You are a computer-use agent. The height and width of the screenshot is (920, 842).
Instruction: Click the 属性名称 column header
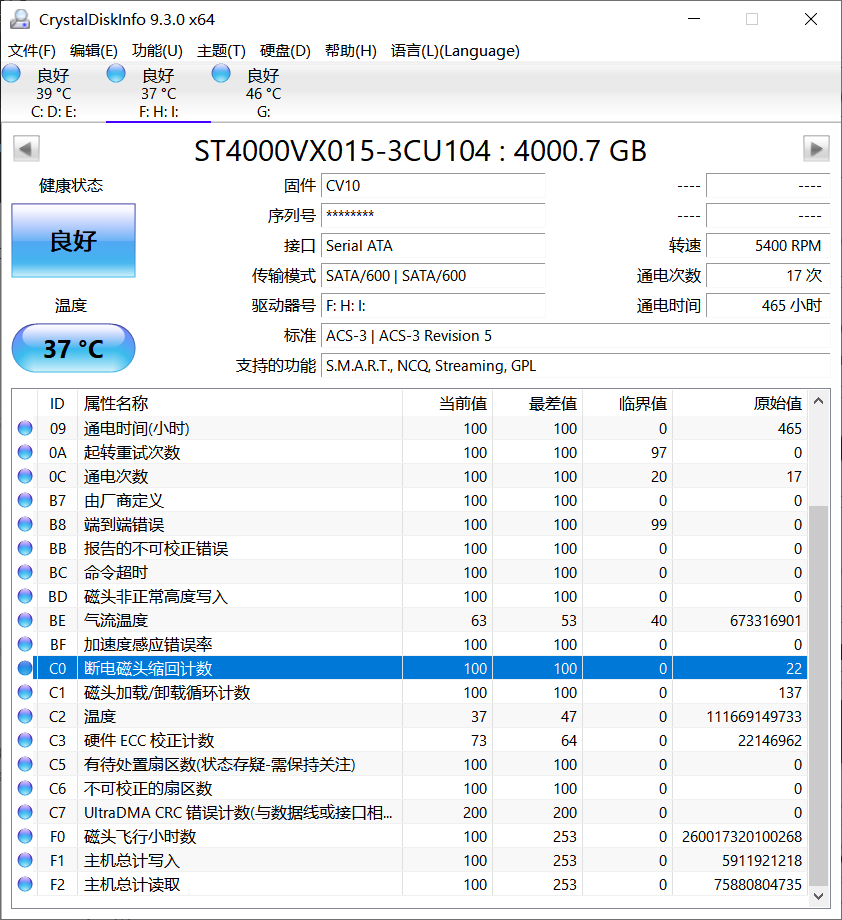click(240, 404)
